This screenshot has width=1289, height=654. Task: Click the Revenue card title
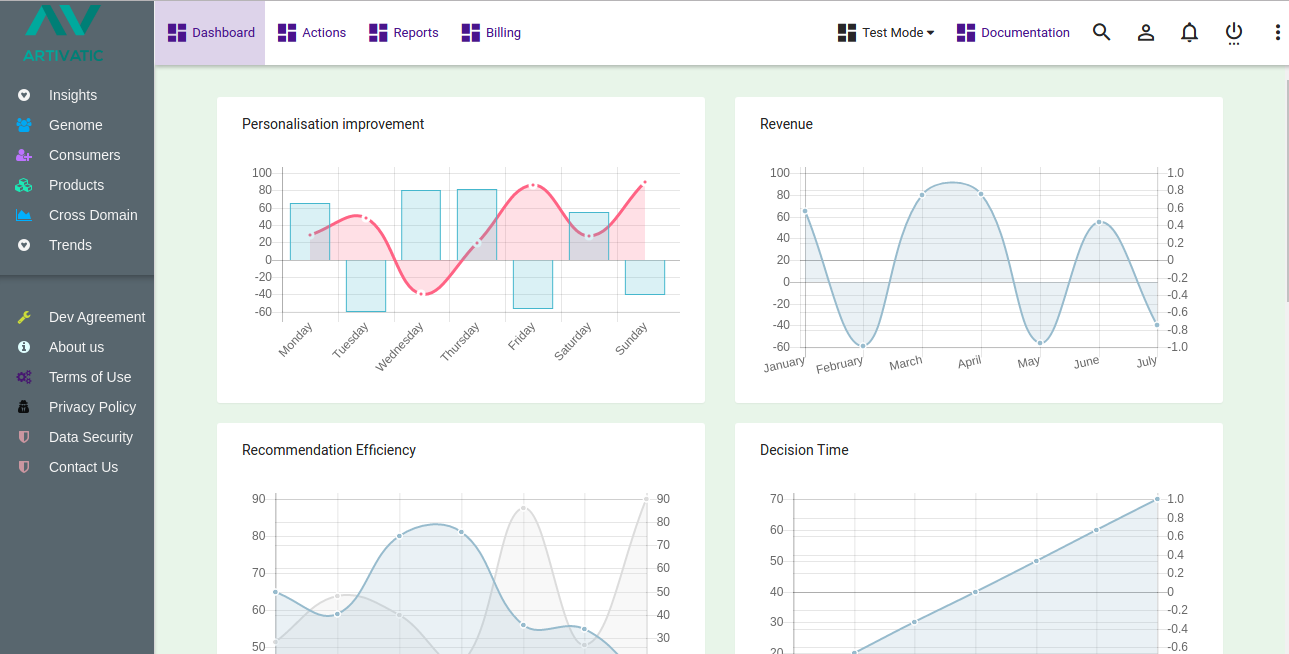[786, 124]
